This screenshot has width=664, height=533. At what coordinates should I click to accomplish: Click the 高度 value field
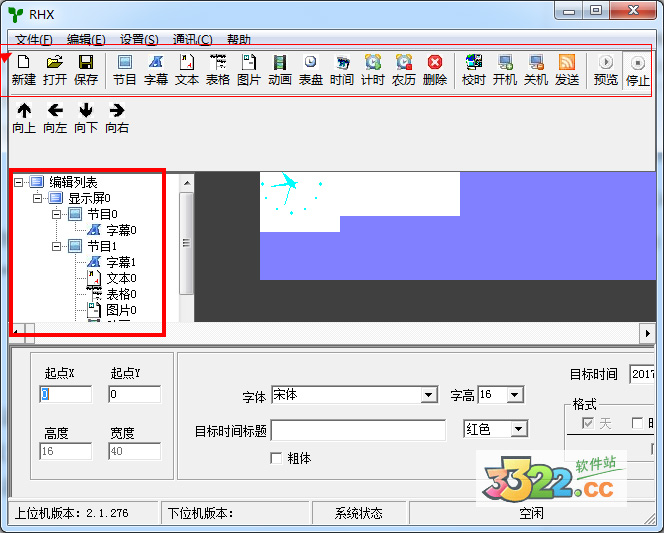(65, 451)
